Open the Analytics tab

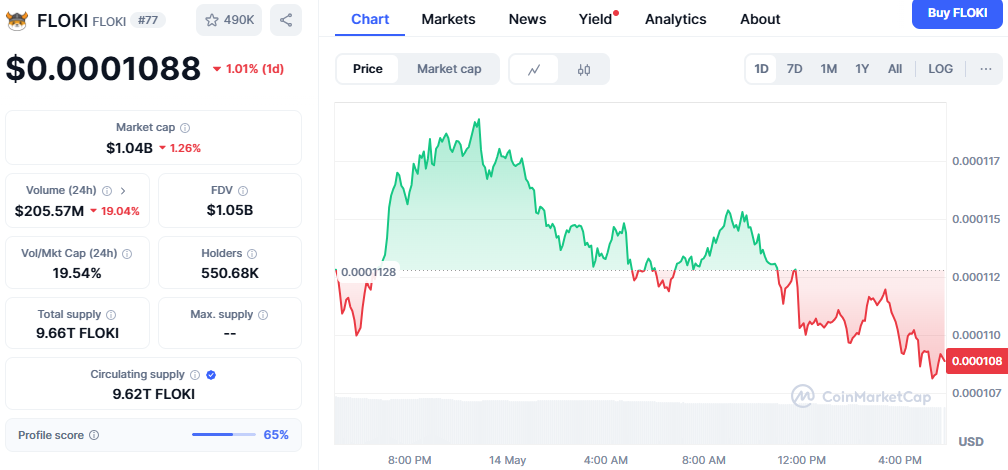[x=676, y=19]
